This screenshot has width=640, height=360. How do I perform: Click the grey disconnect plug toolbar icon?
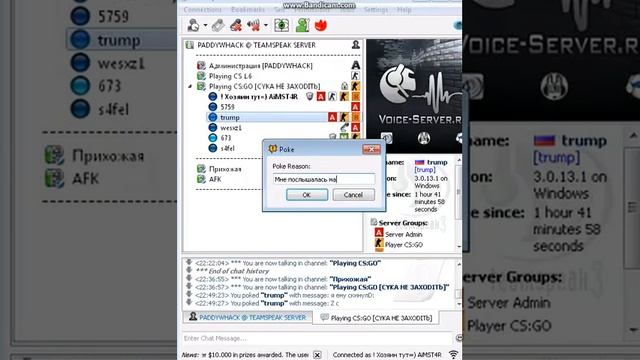[x=218, y=25]
